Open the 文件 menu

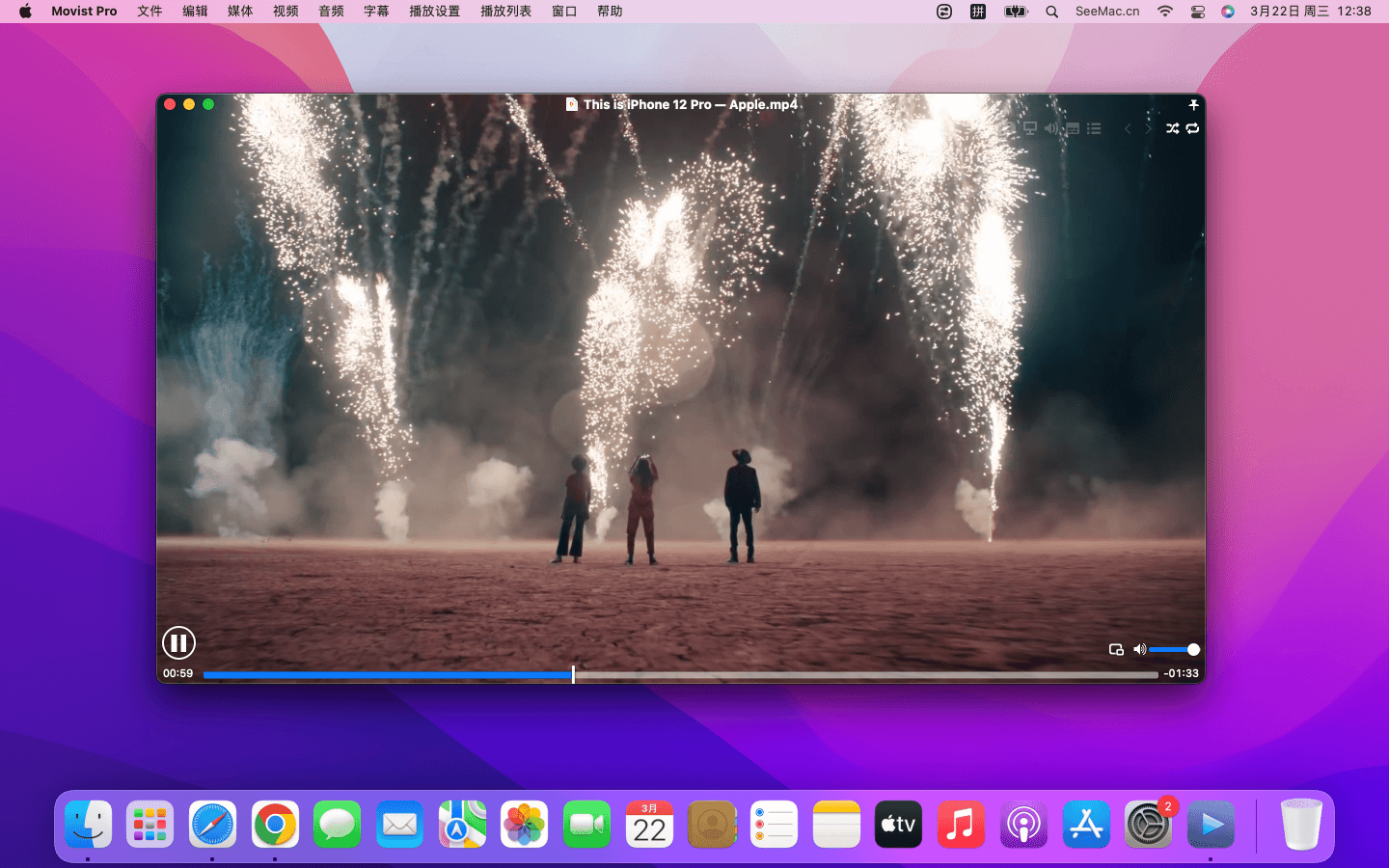[x=150, y=12]
